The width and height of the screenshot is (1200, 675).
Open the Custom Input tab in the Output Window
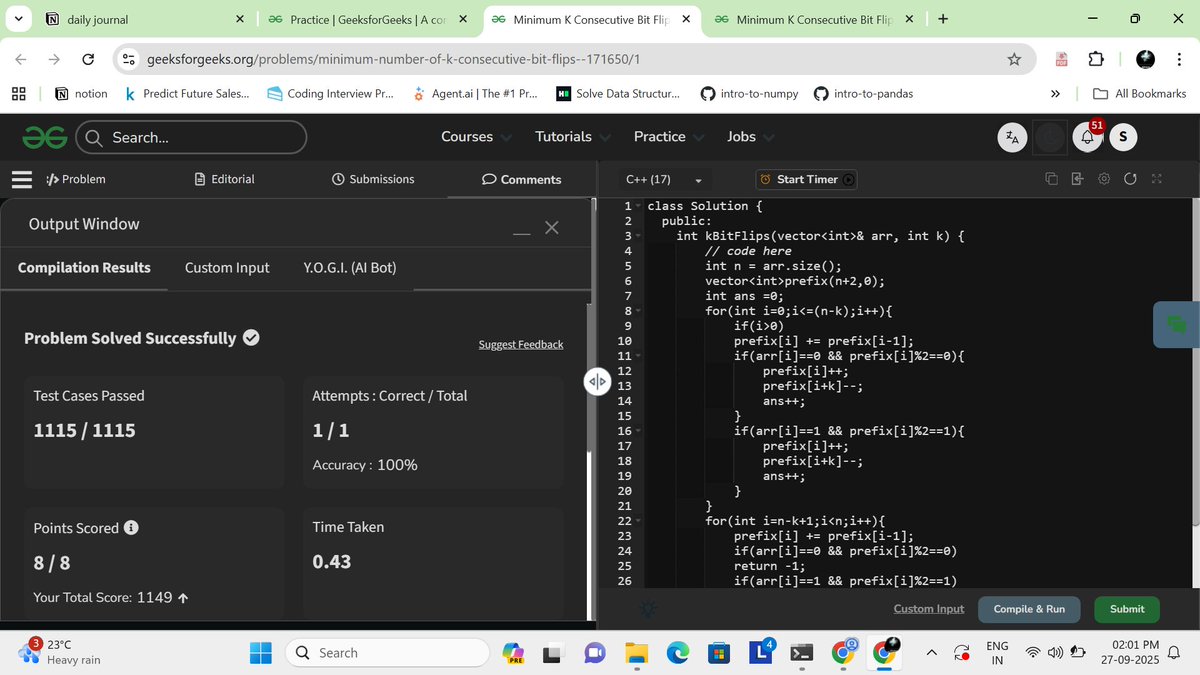click(227, 268)
